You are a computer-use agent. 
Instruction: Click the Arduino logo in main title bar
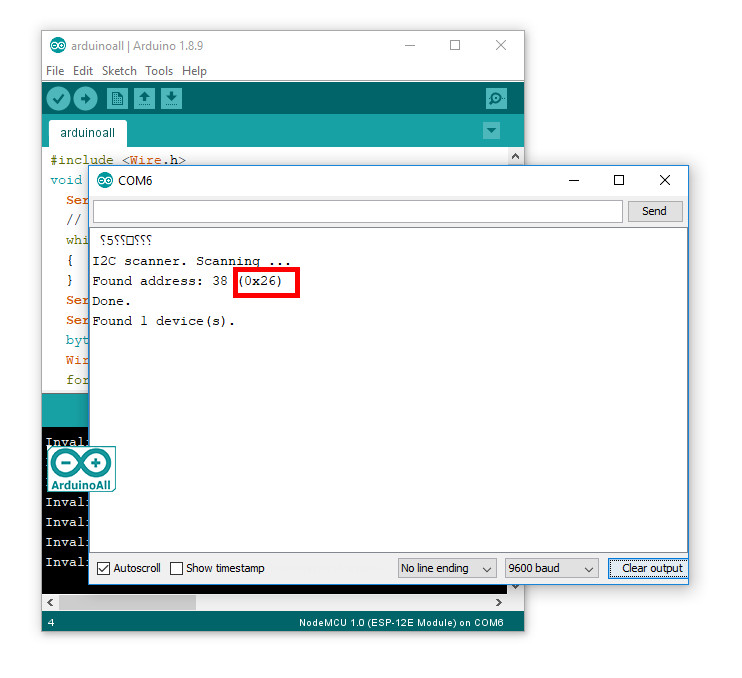pos(58,45)
